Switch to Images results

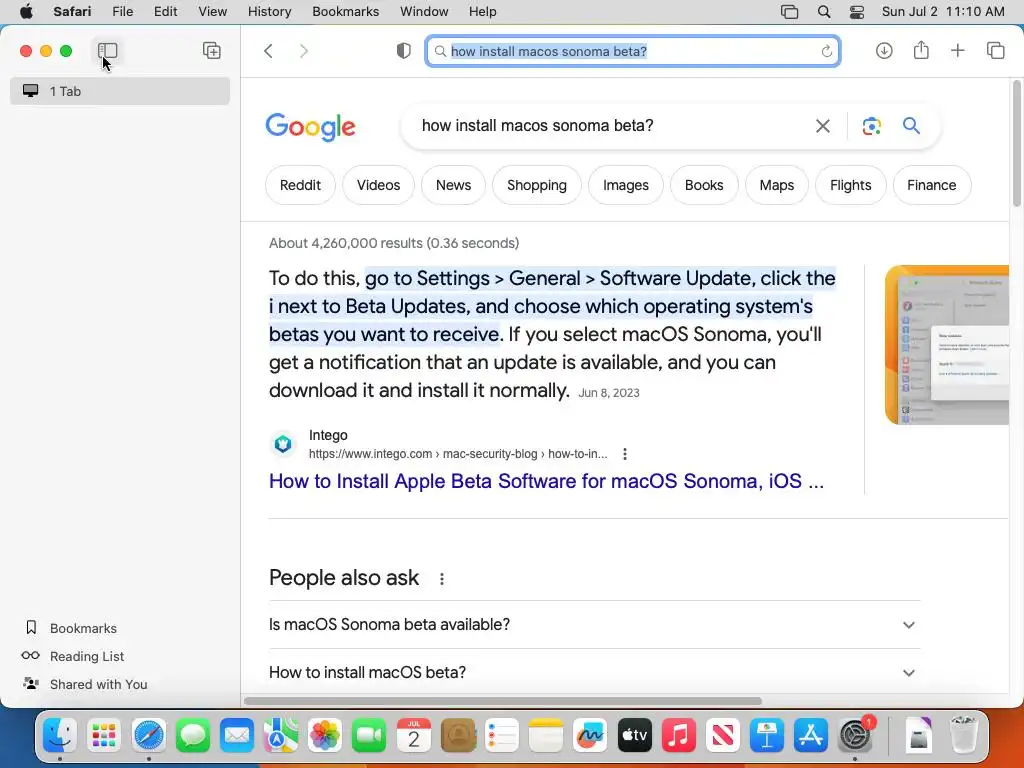click(x=626, y=185)
